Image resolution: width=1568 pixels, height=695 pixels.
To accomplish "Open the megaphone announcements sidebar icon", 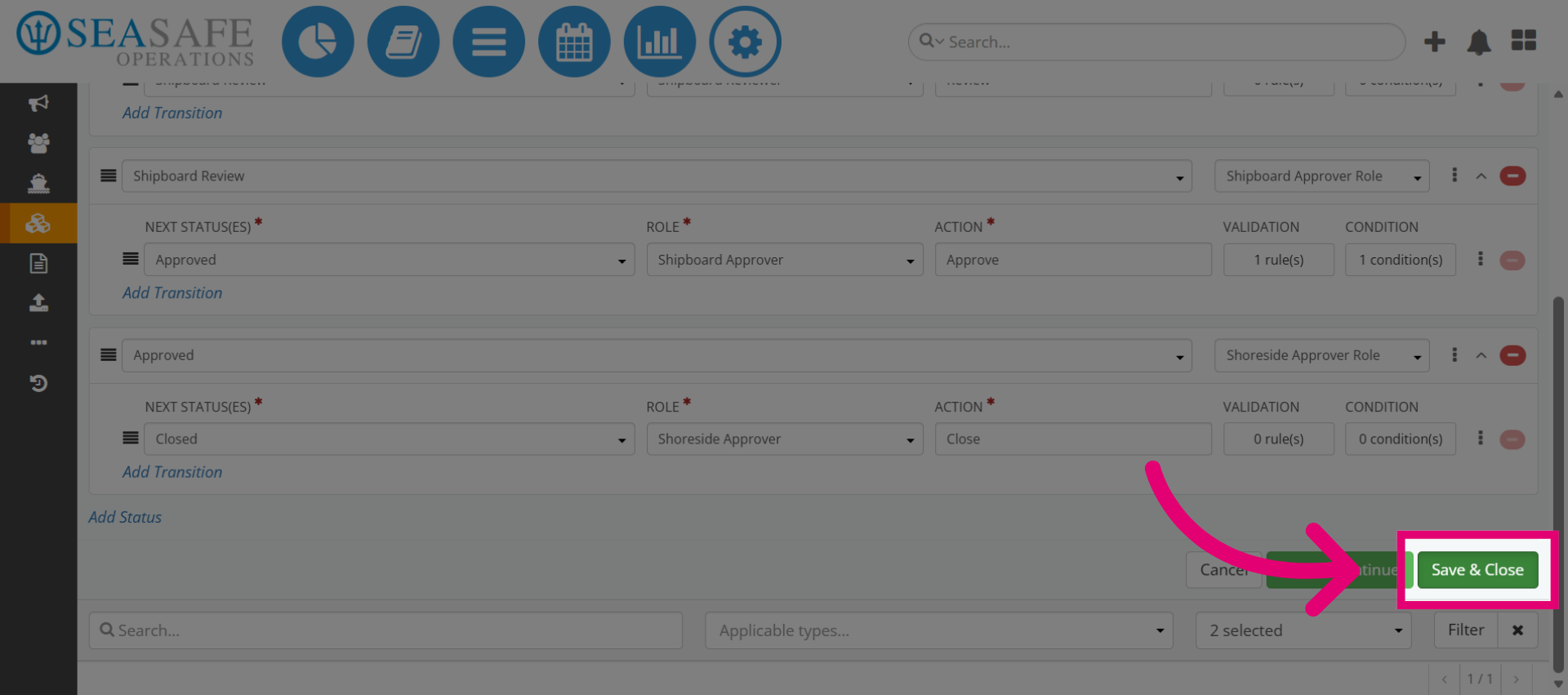I will point(38,103).
